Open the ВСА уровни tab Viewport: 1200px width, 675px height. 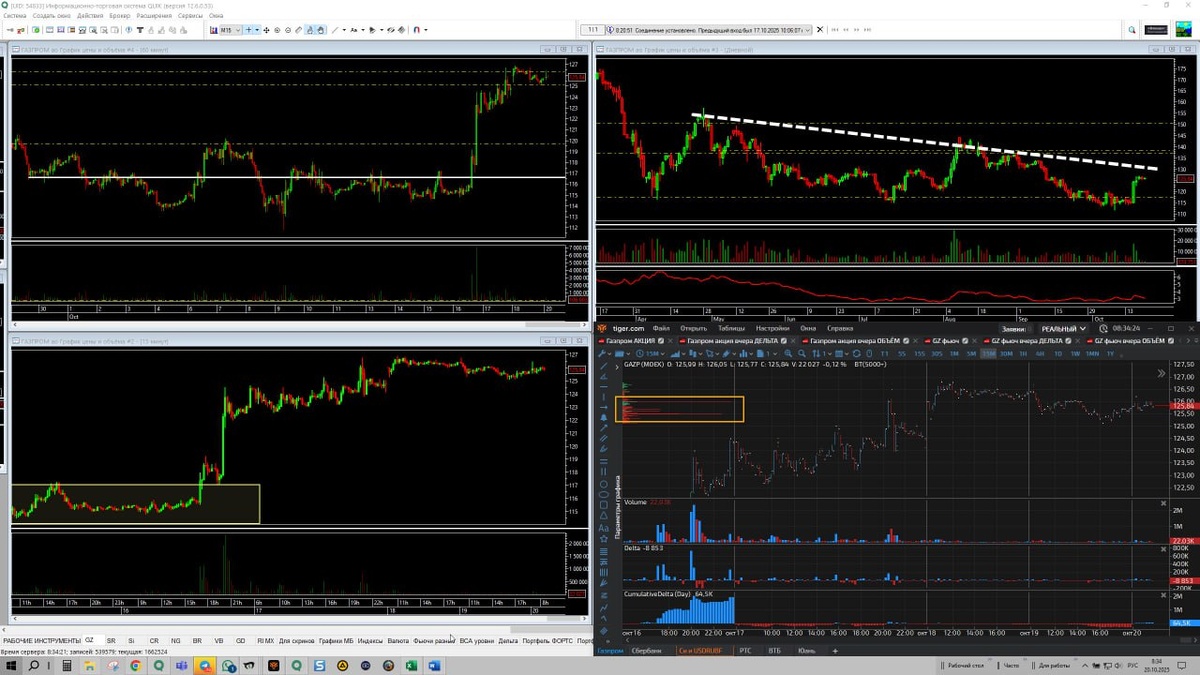[476, 640]
